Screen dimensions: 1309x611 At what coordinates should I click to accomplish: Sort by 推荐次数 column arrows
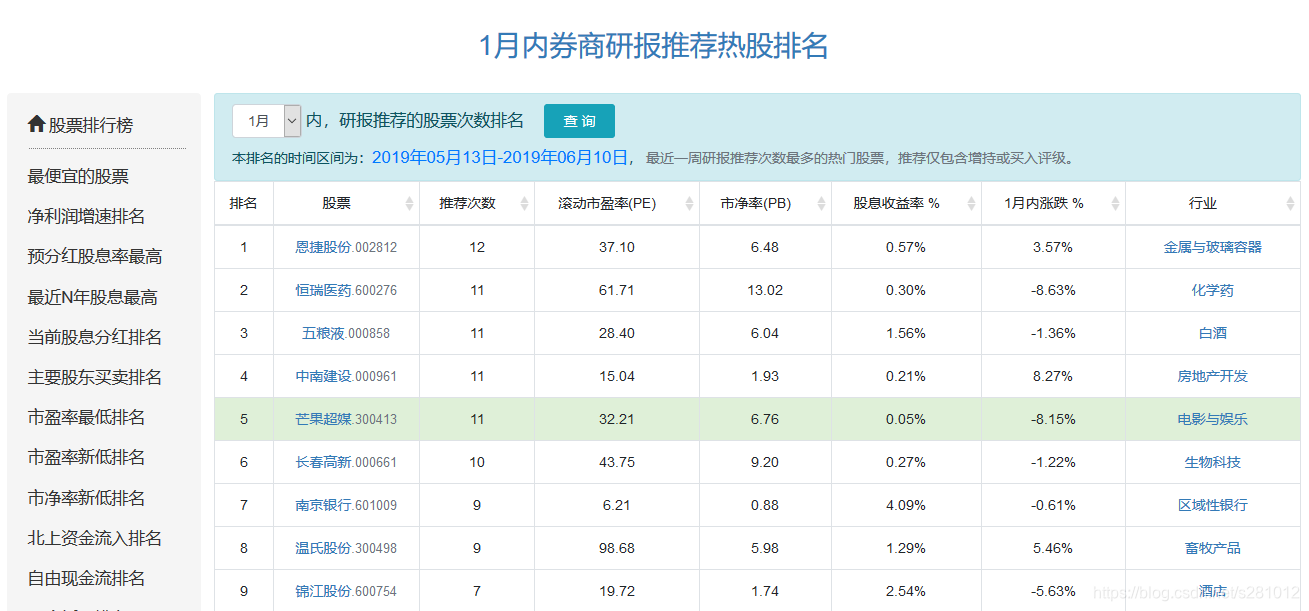pos(524,203)
